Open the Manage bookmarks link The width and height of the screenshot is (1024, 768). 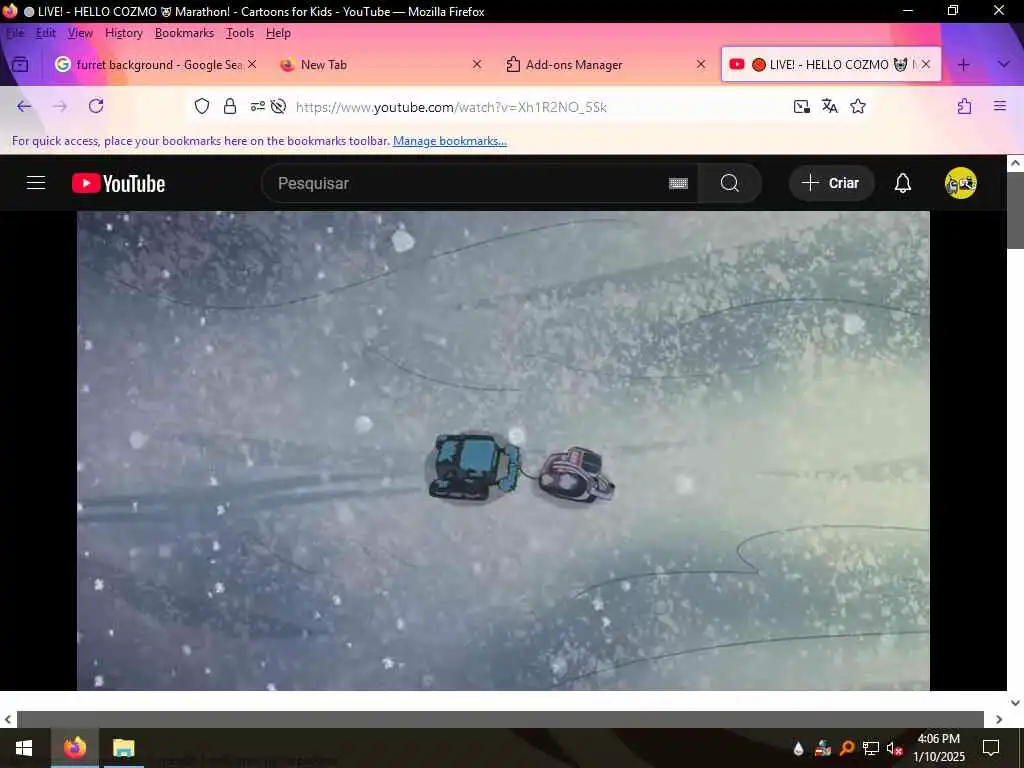point(450,141)
